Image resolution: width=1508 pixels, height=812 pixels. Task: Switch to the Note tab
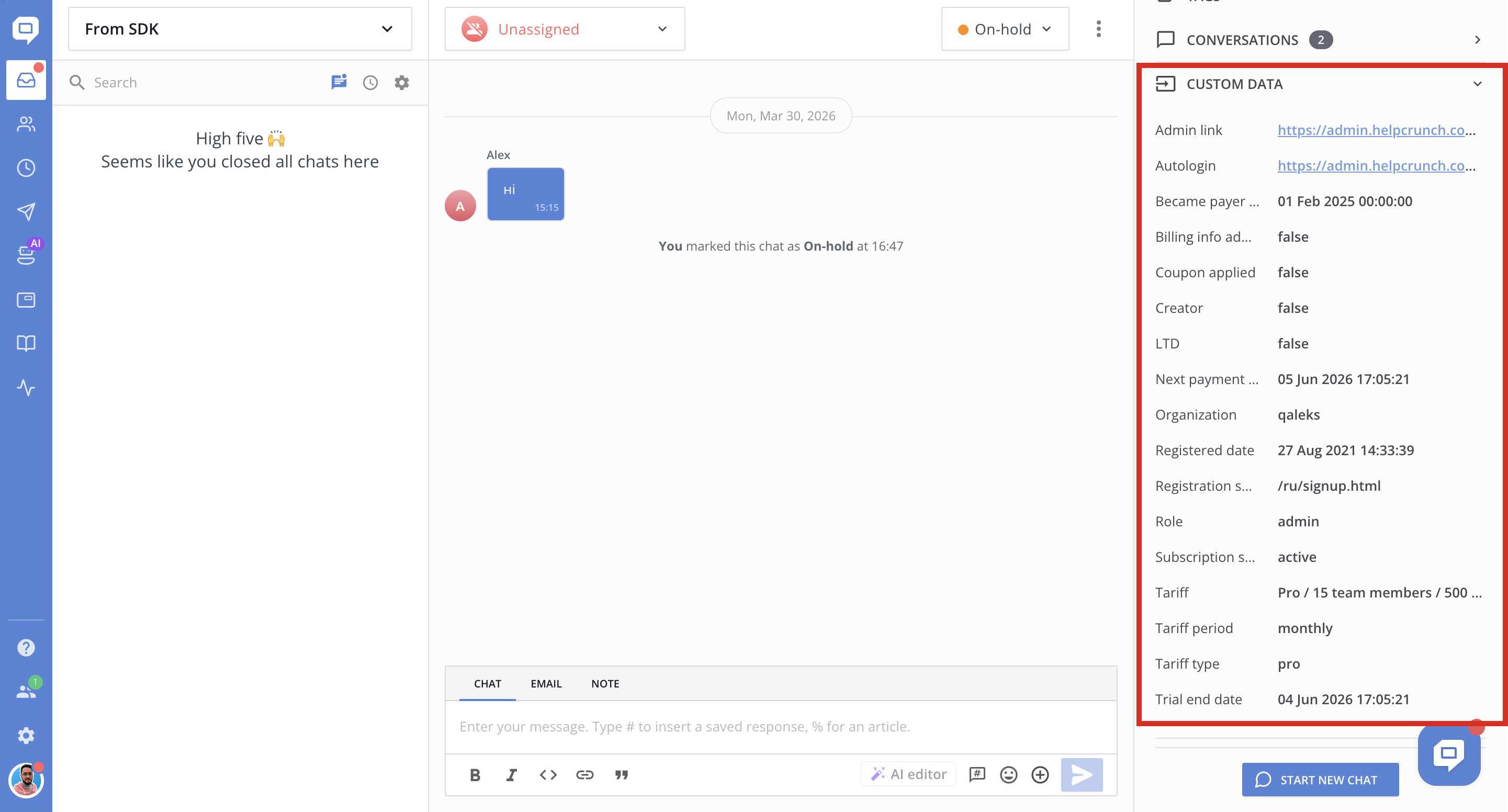605,684
